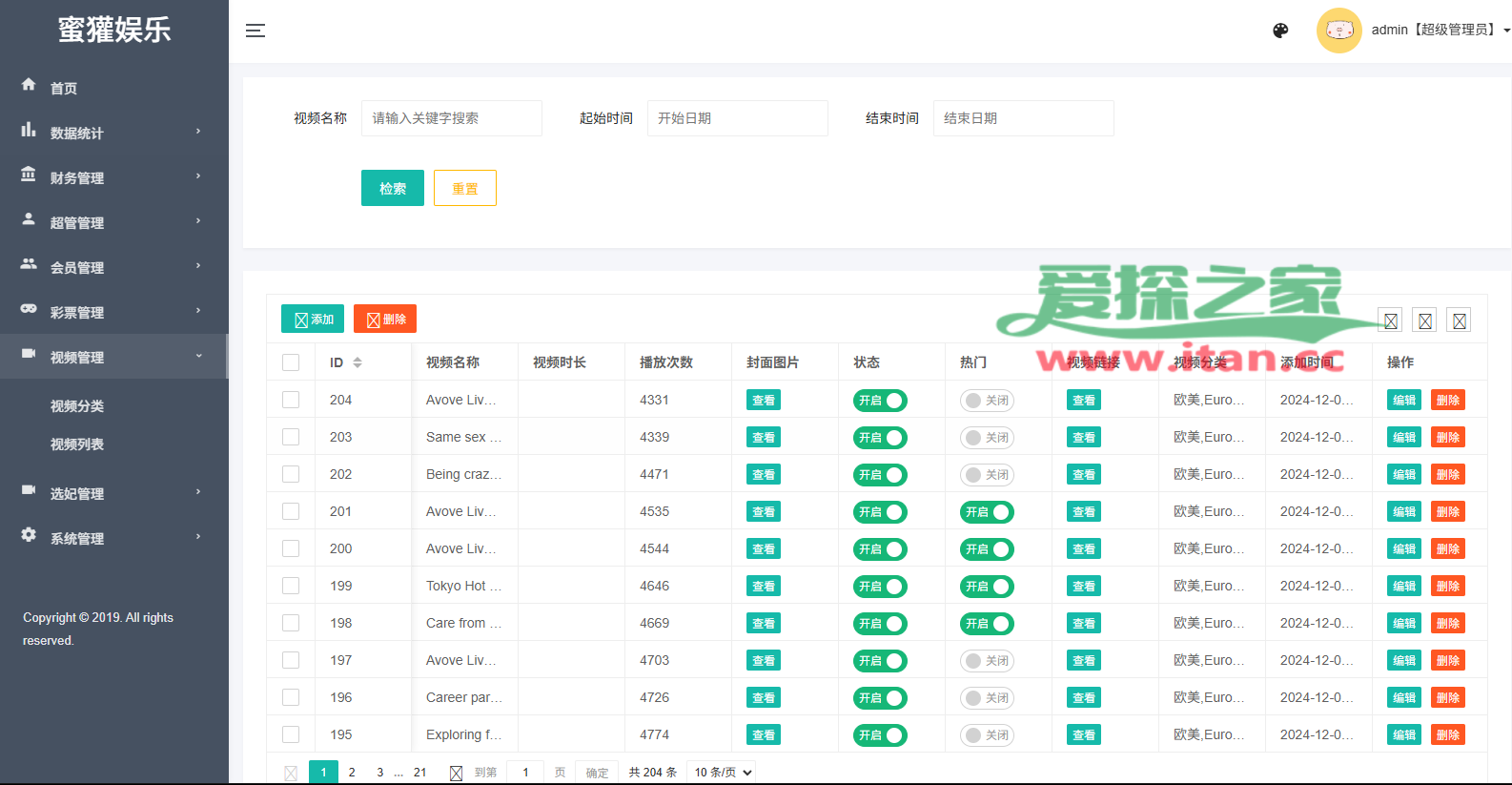Open the admin user dropdown arrow
Image resolution: width=1512 pixels, height=785 pixels.
click(x=1506, y=31)
